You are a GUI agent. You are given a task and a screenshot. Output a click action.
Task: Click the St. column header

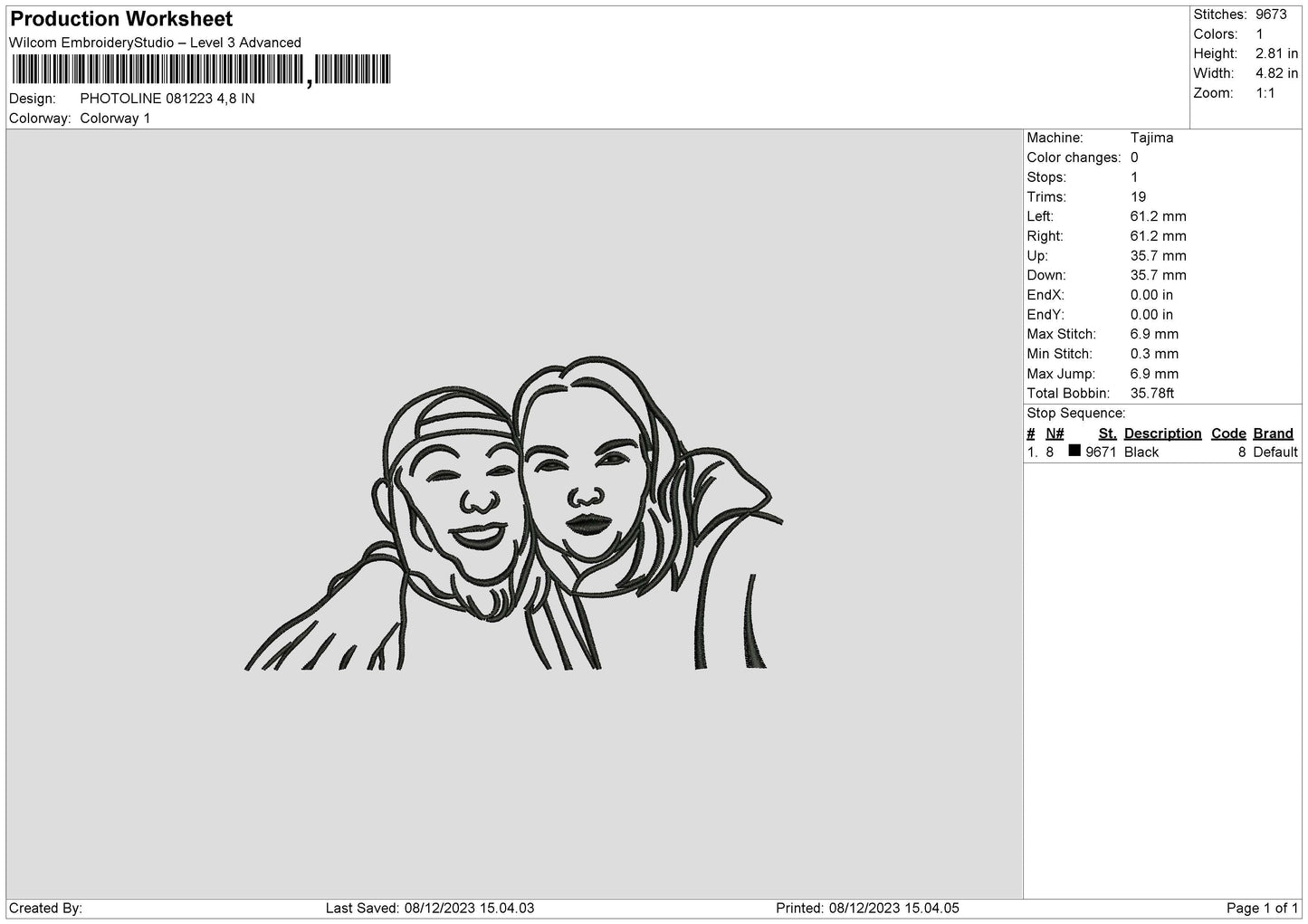(1107, 433)
